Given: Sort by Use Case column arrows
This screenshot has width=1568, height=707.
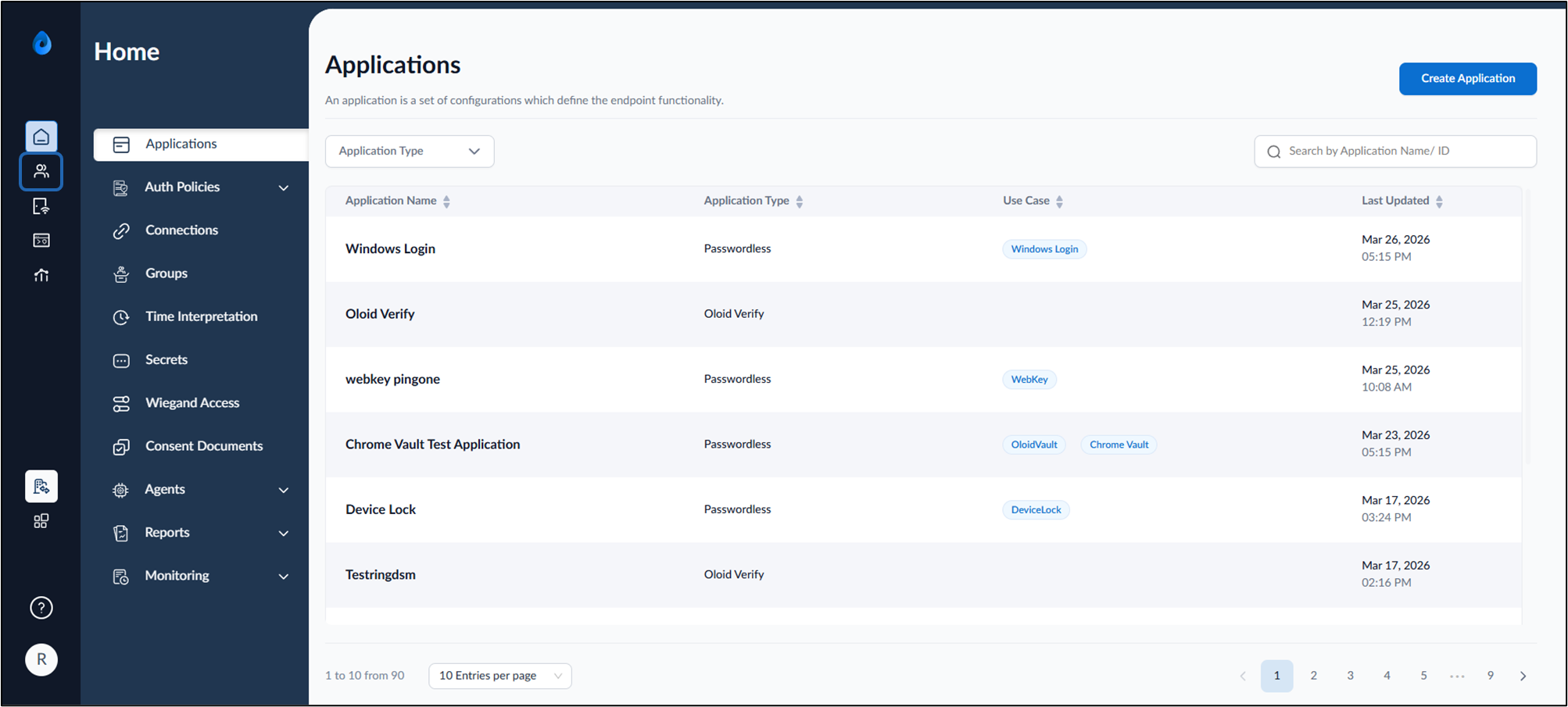Looking at the screenshot, I should click(x=1059, y=202).
